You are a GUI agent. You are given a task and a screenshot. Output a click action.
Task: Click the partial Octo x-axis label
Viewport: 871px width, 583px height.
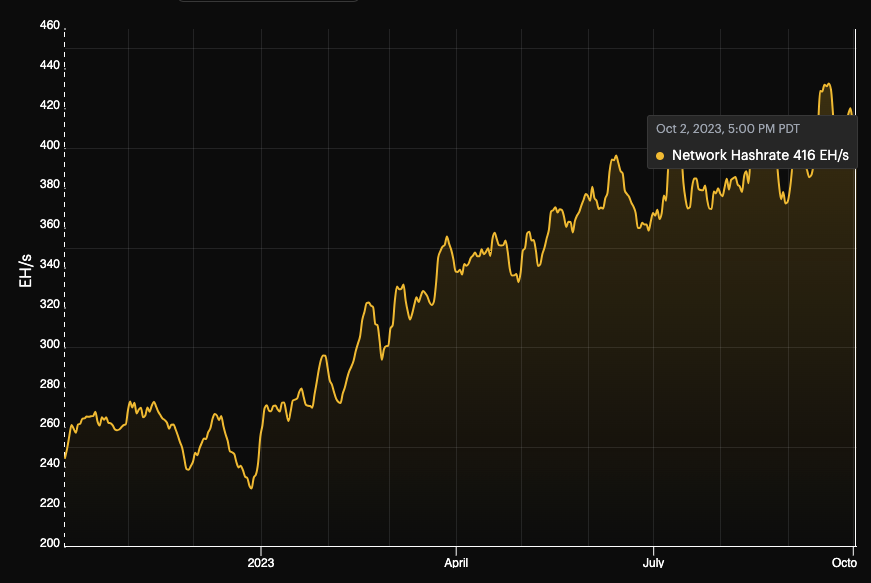click(844, 562)
